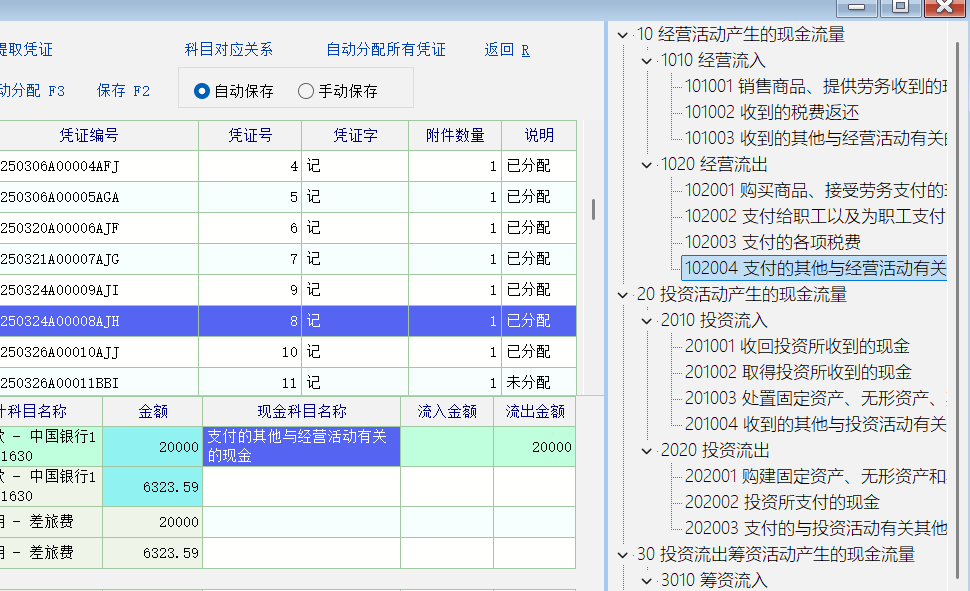This screenshot has height=591, width=970.
Task: Select the 自动保存 radio button
Action: pos(202,92)
